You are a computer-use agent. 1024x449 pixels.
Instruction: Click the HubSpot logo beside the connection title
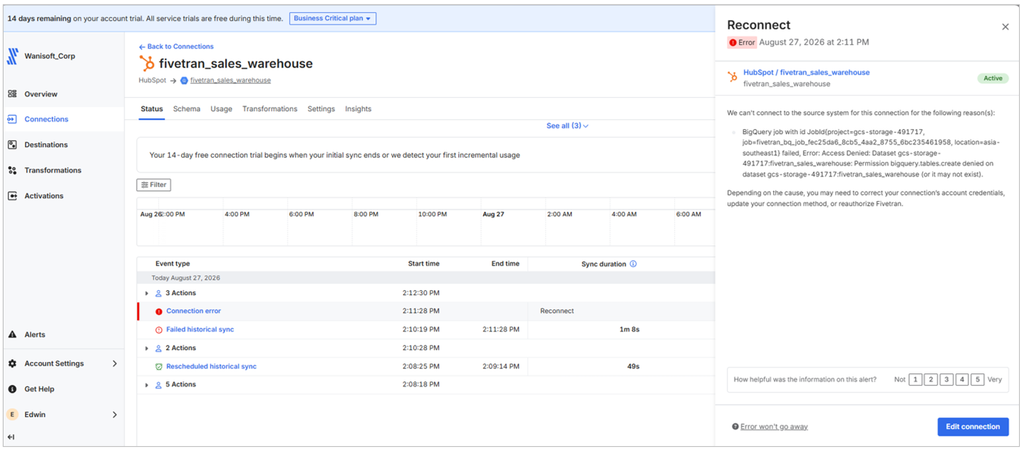[x=147, y=63]
